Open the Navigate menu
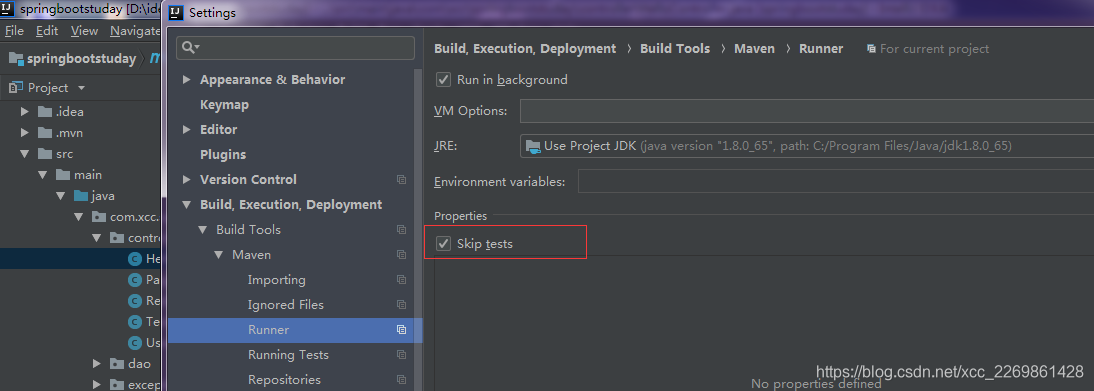The height and width of the screenshot is (391, 1094). (x=135, y=31)
